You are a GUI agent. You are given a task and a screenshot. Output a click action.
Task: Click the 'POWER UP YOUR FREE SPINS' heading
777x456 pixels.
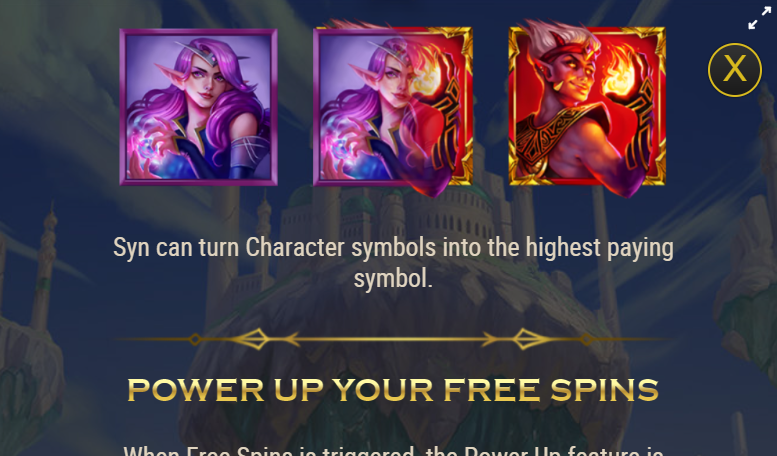tap(392, 390)
